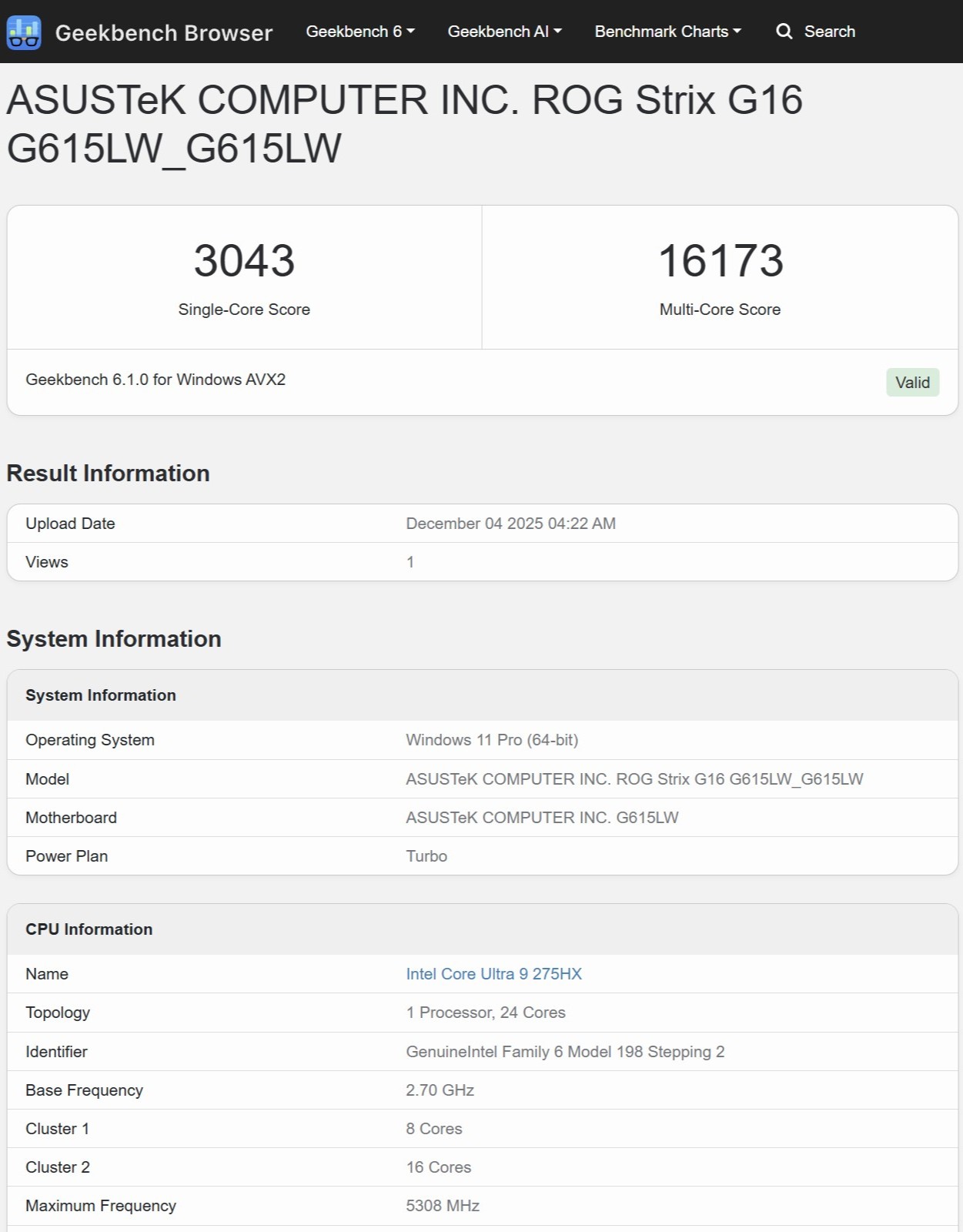The width and height of the screenshot is (963, 1232).
Task: Click the Maximum Frequency 5308 MHz value
Action: click(x=443, y=1206)
